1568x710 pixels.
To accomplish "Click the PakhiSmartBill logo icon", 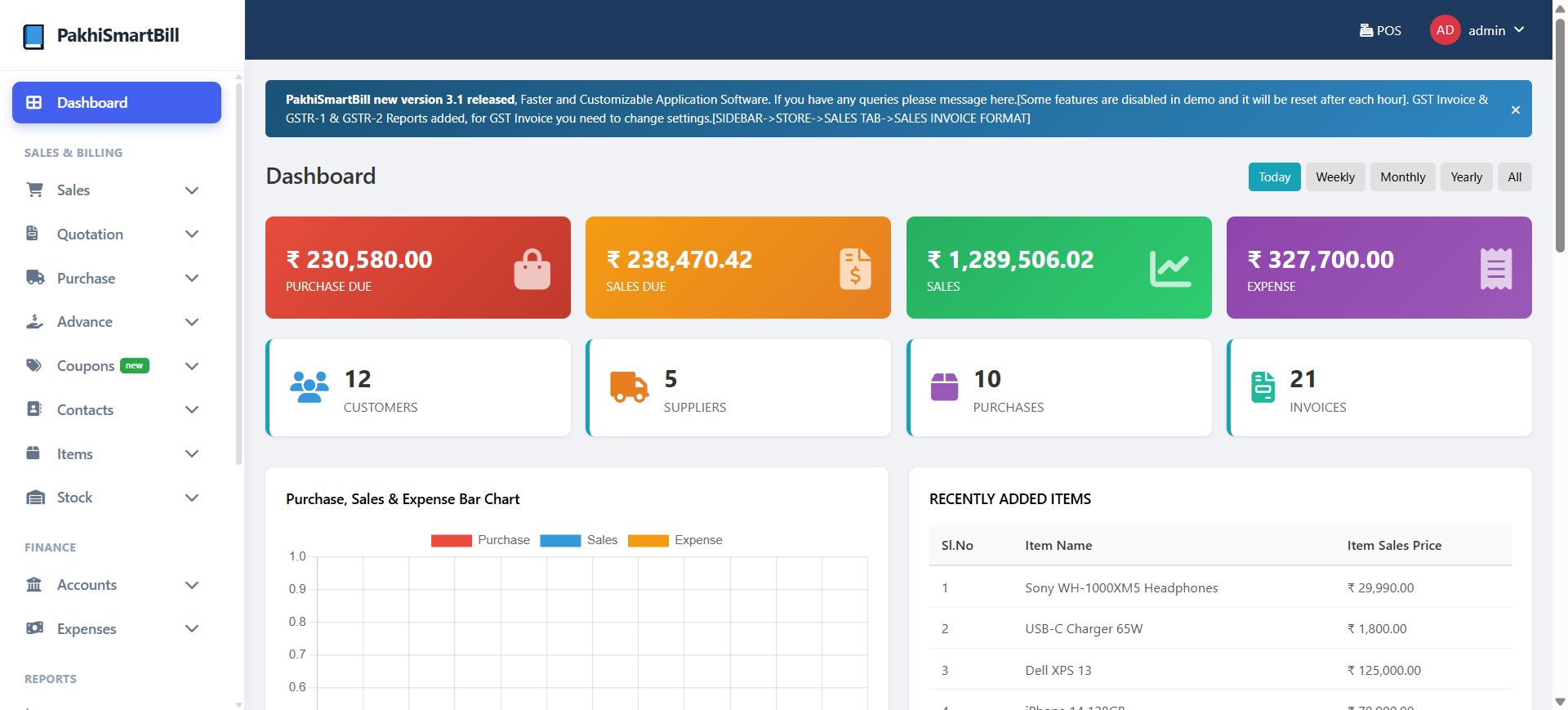I will click(33, 36).
